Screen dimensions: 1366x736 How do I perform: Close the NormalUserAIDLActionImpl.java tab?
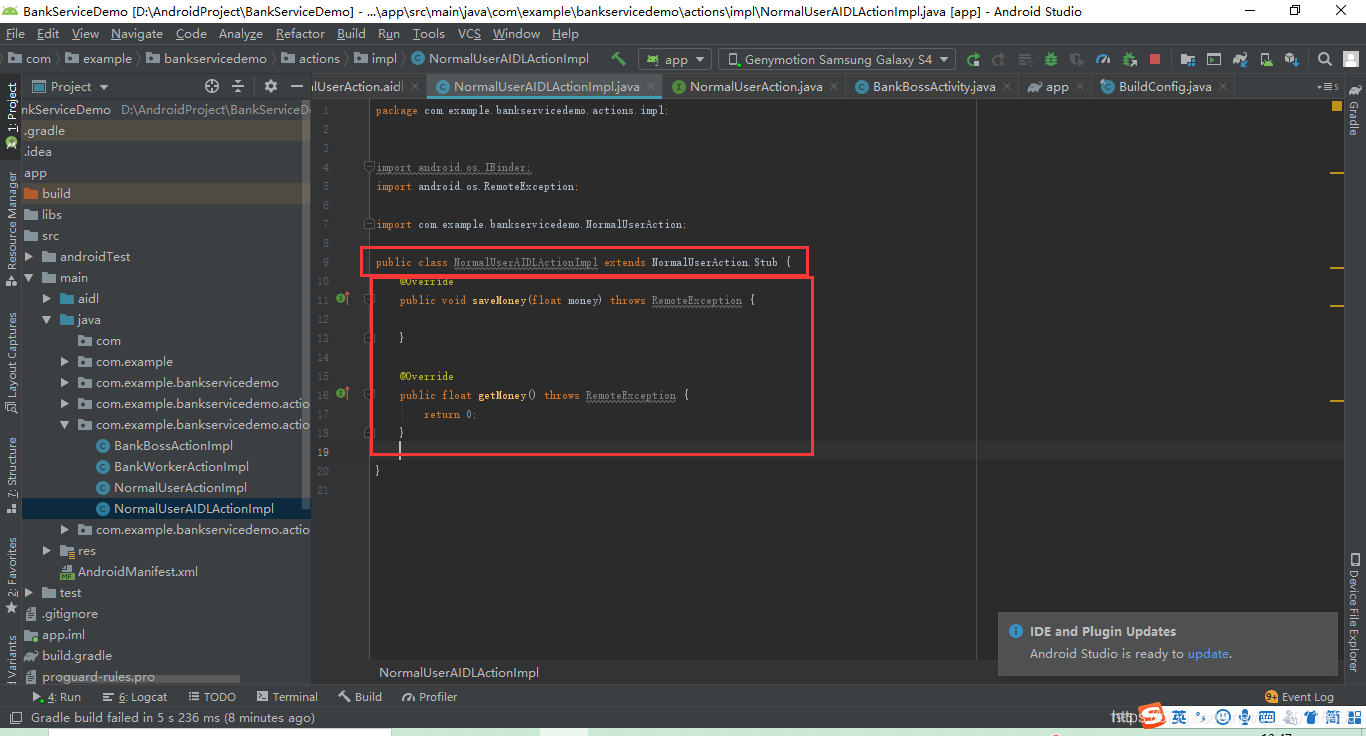click(650, 87)
